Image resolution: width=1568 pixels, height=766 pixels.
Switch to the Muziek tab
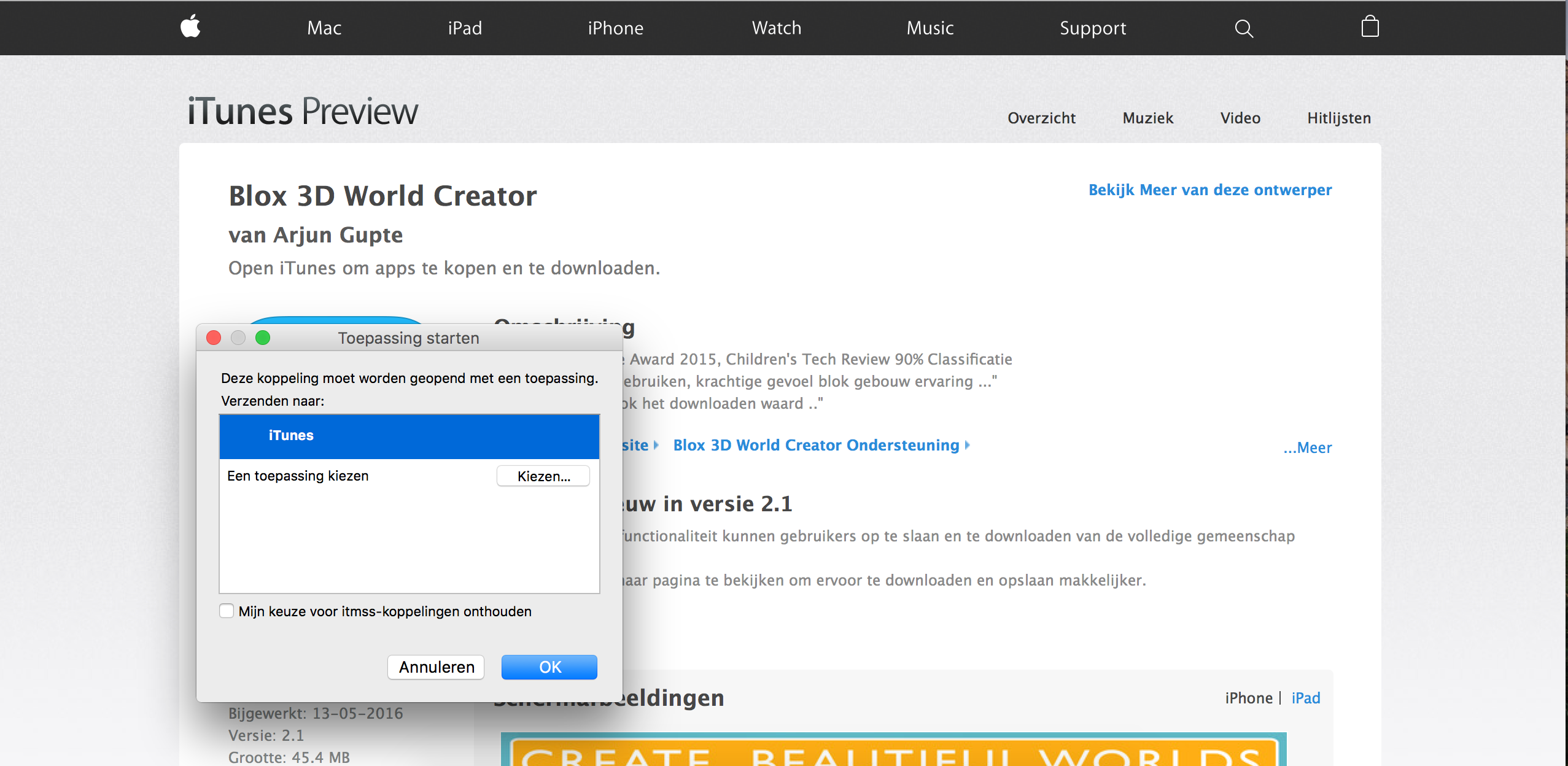tap(1147, 118)
